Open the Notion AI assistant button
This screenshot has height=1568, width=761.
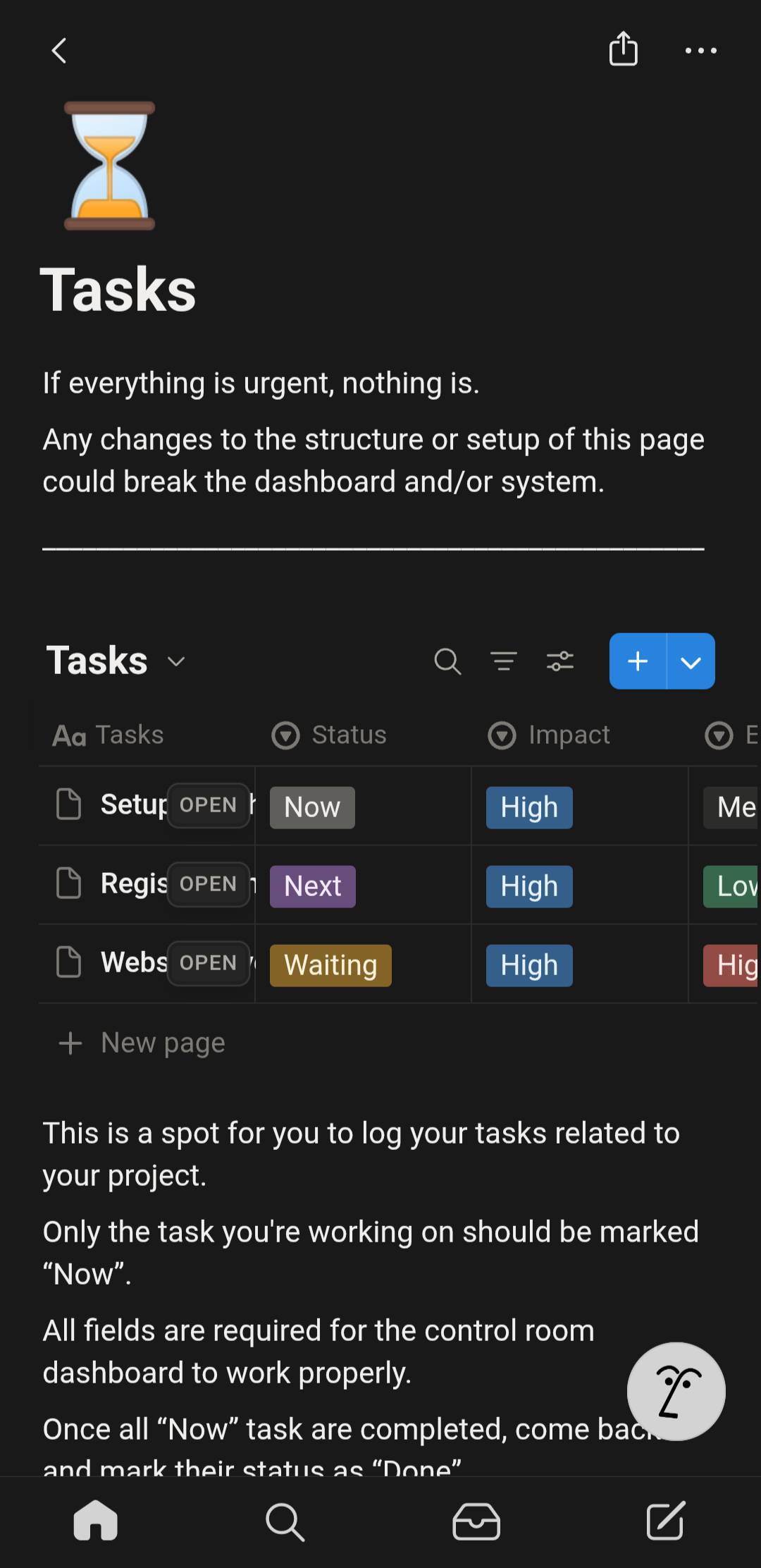click(676, 1391)
